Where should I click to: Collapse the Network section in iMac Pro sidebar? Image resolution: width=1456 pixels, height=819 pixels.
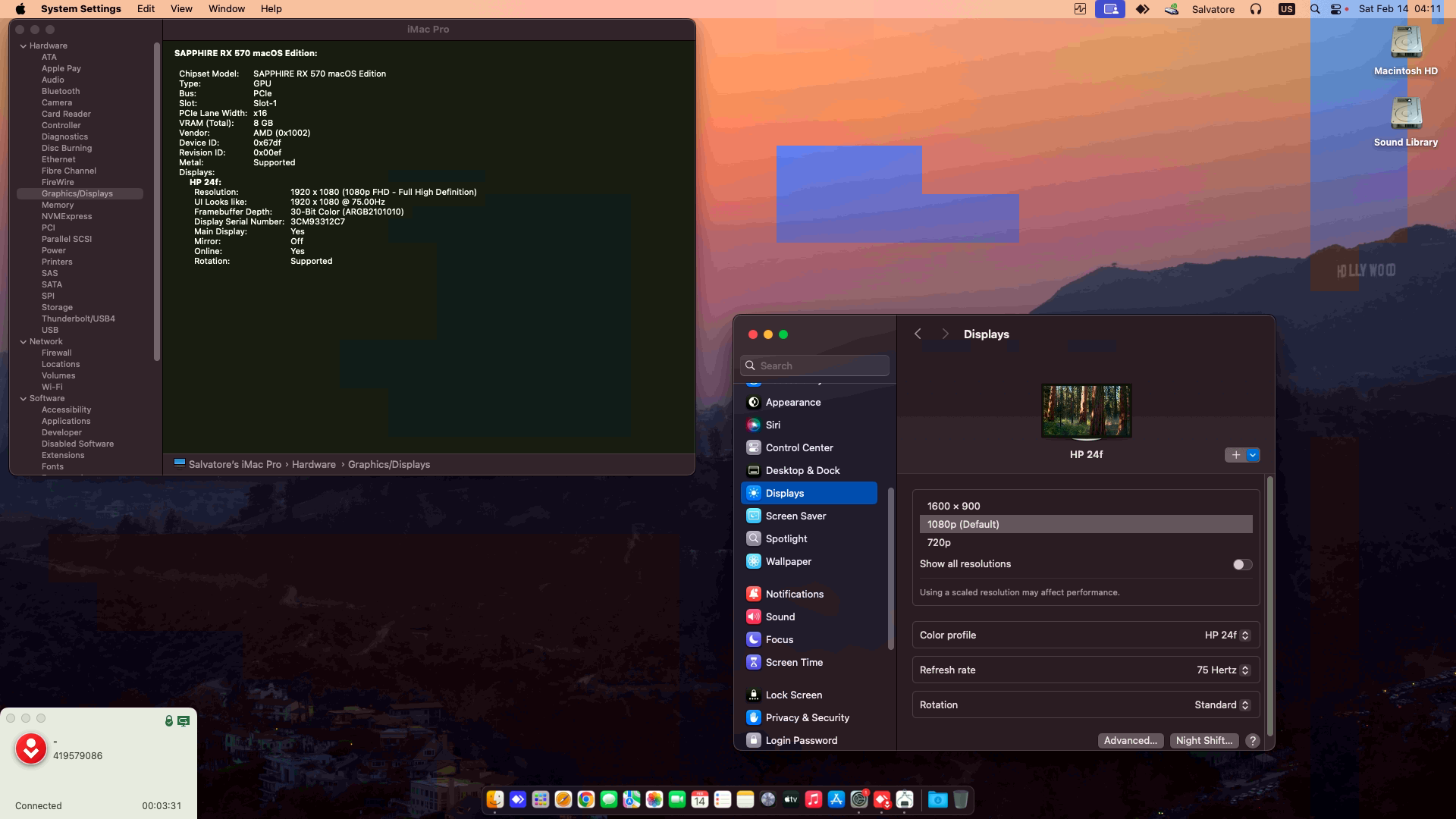click(24, 342)
